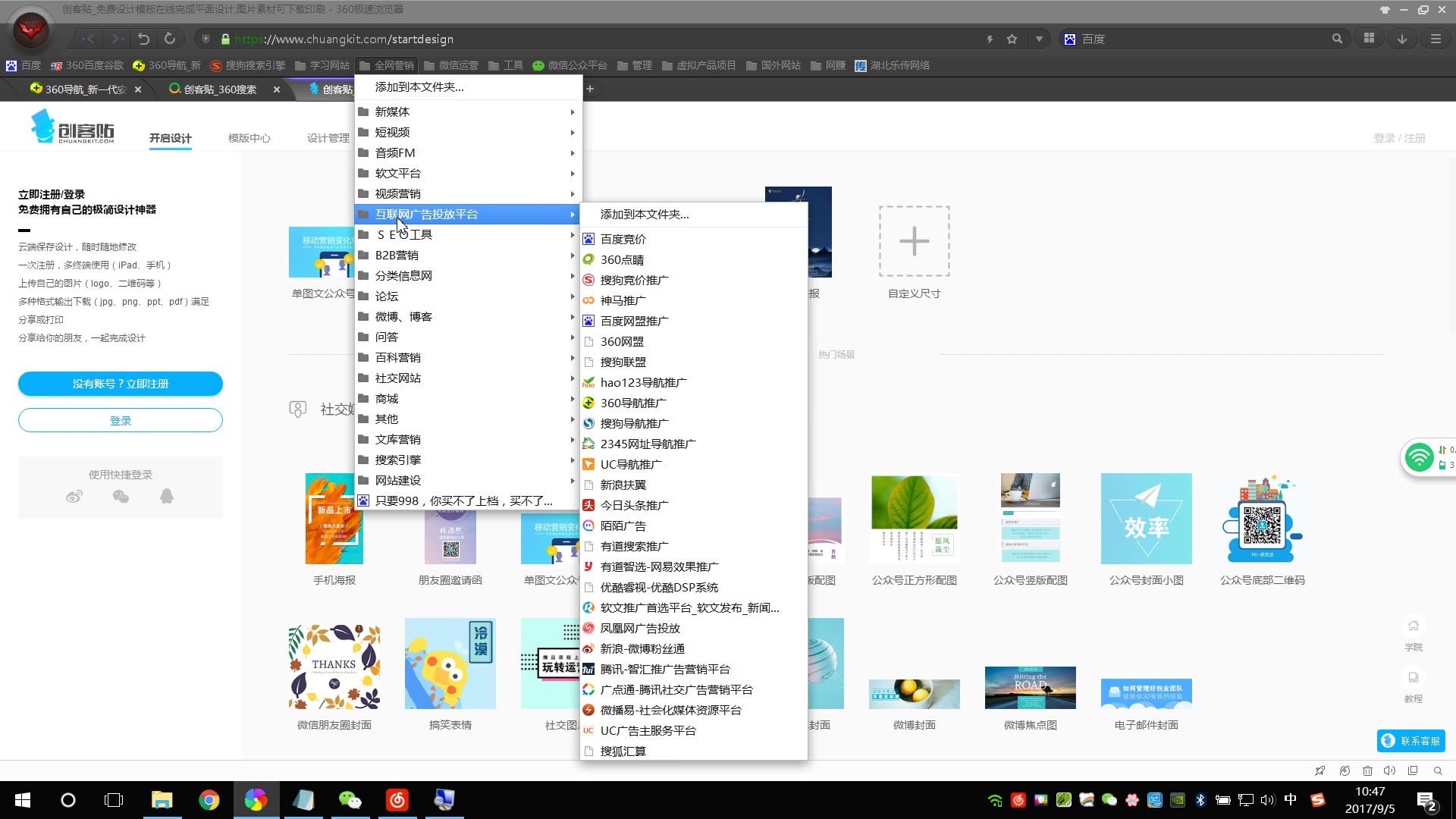Open the browser extensions grid icon
Image resolution: width=1456 pixels, height=819 pixels.
(1369, 39)
